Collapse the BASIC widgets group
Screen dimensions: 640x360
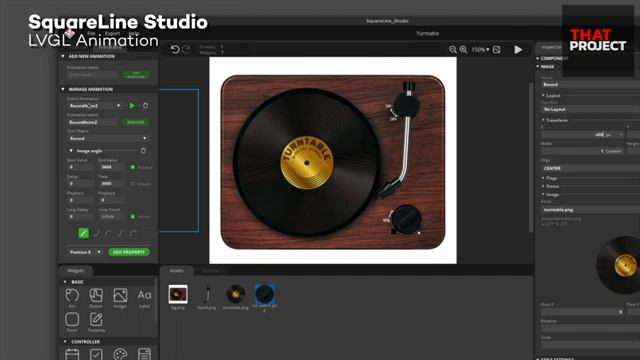point(65,282)
